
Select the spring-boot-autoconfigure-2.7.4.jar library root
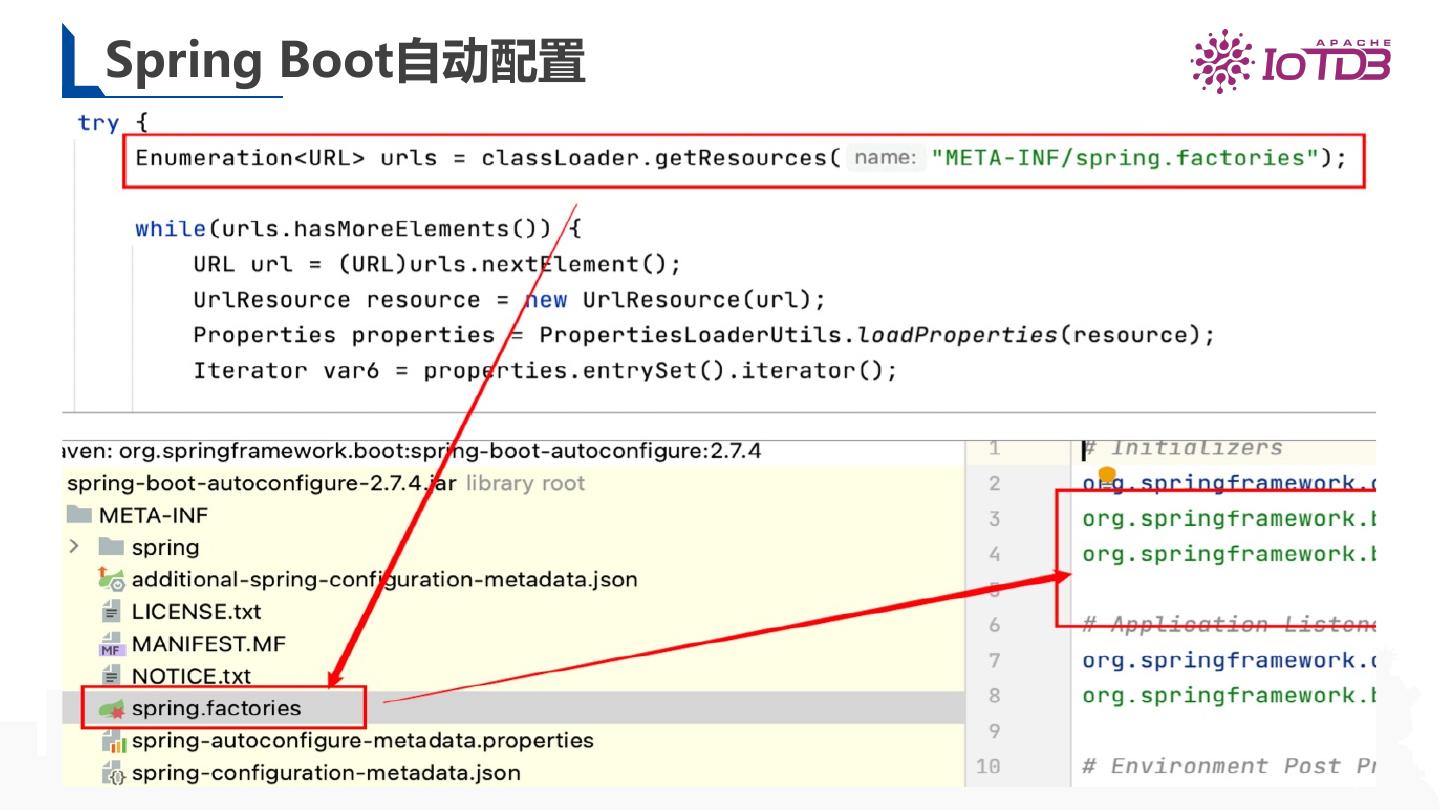(326, 483)
